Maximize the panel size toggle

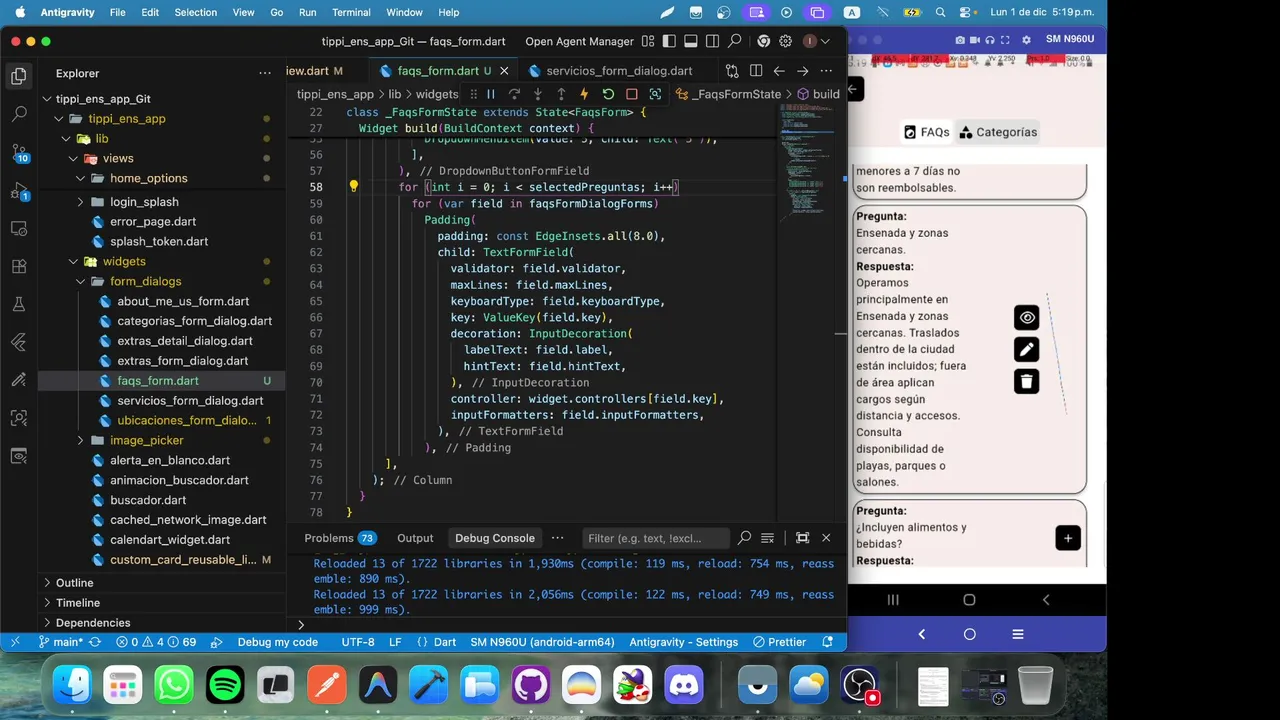[x=802, y=538]
